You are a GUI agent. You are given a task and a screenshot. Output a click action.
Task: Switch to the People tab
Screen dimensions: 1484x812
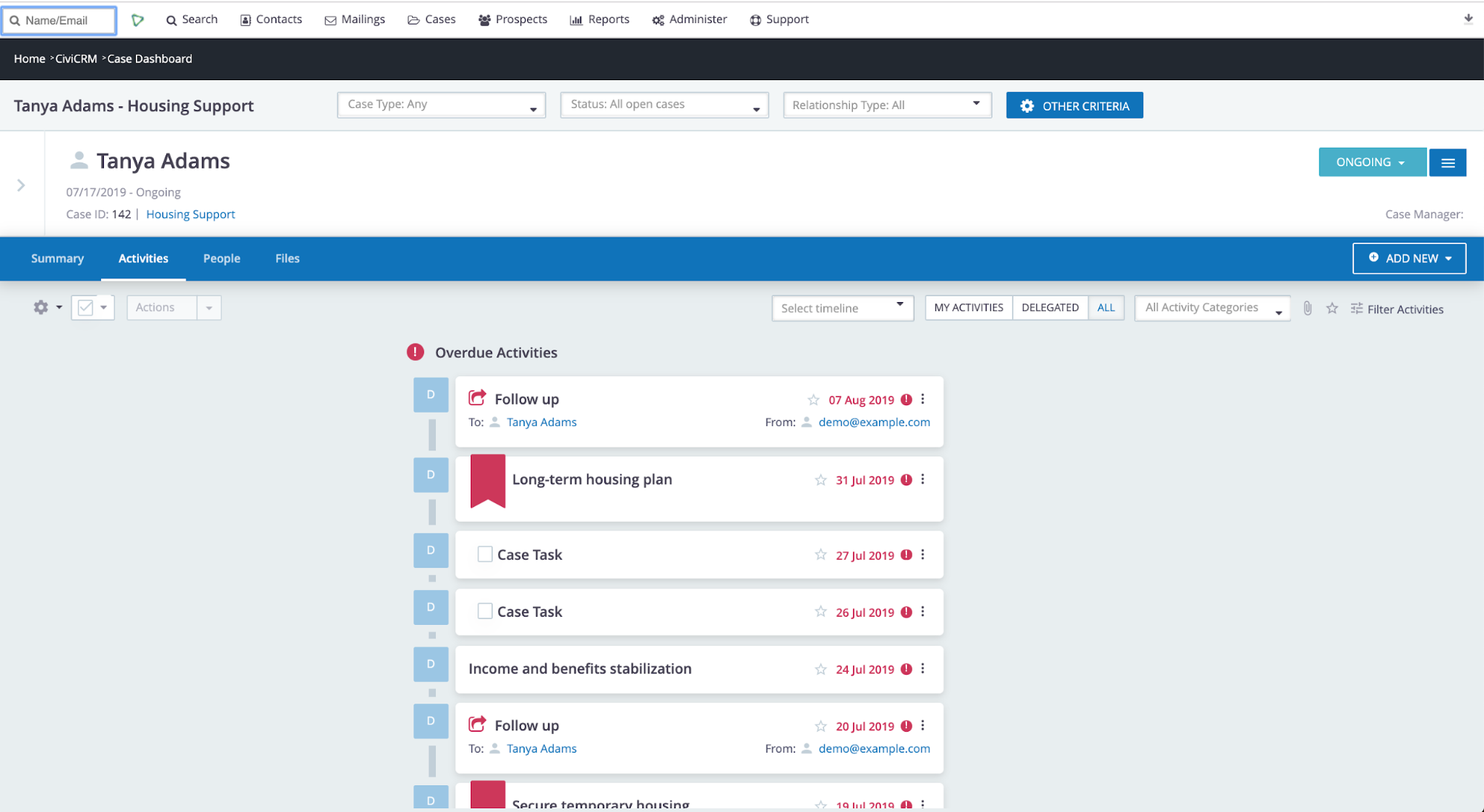tap(221, 258)
